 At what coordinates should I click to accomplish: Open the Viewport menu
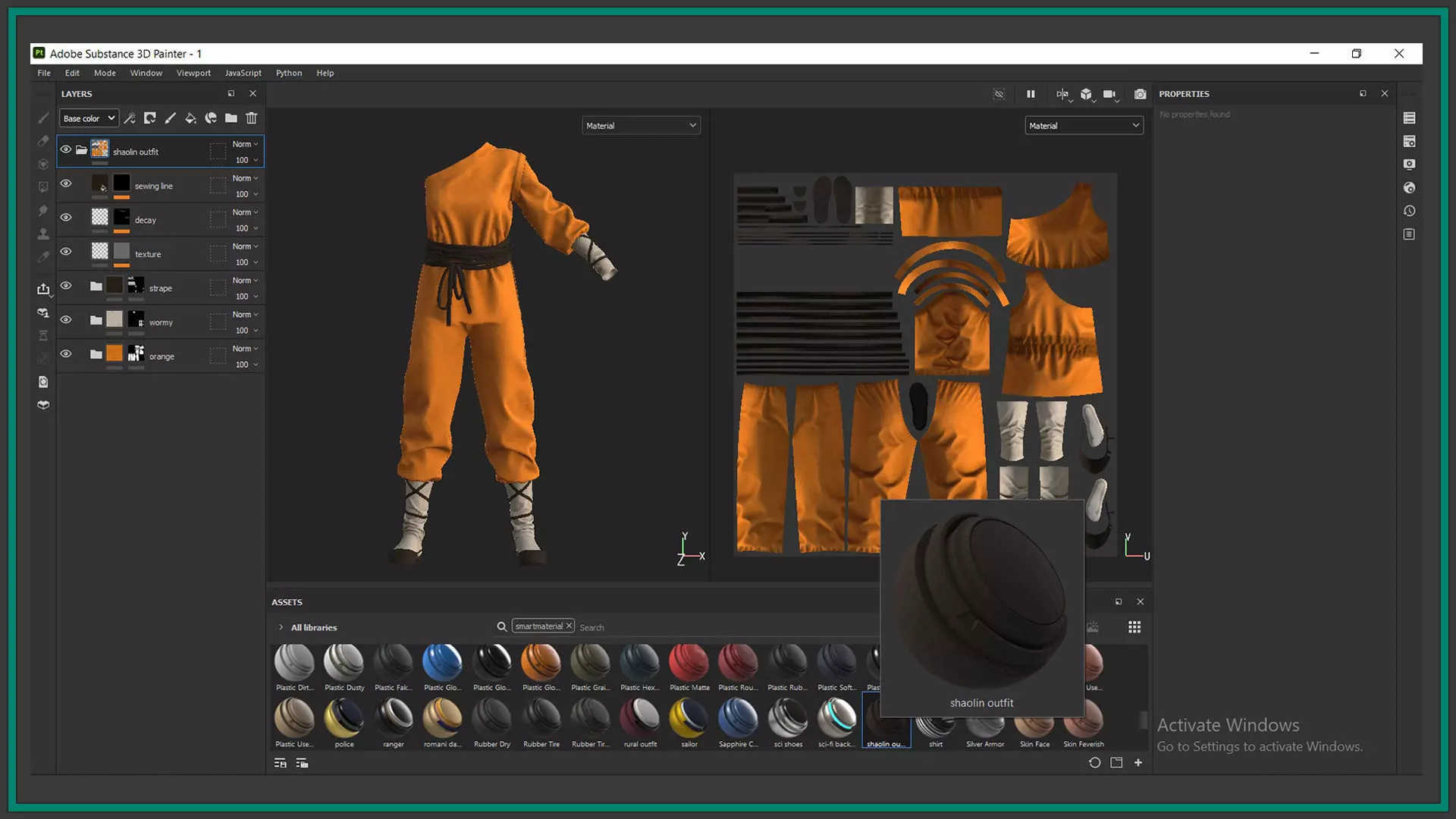point(193,73)
